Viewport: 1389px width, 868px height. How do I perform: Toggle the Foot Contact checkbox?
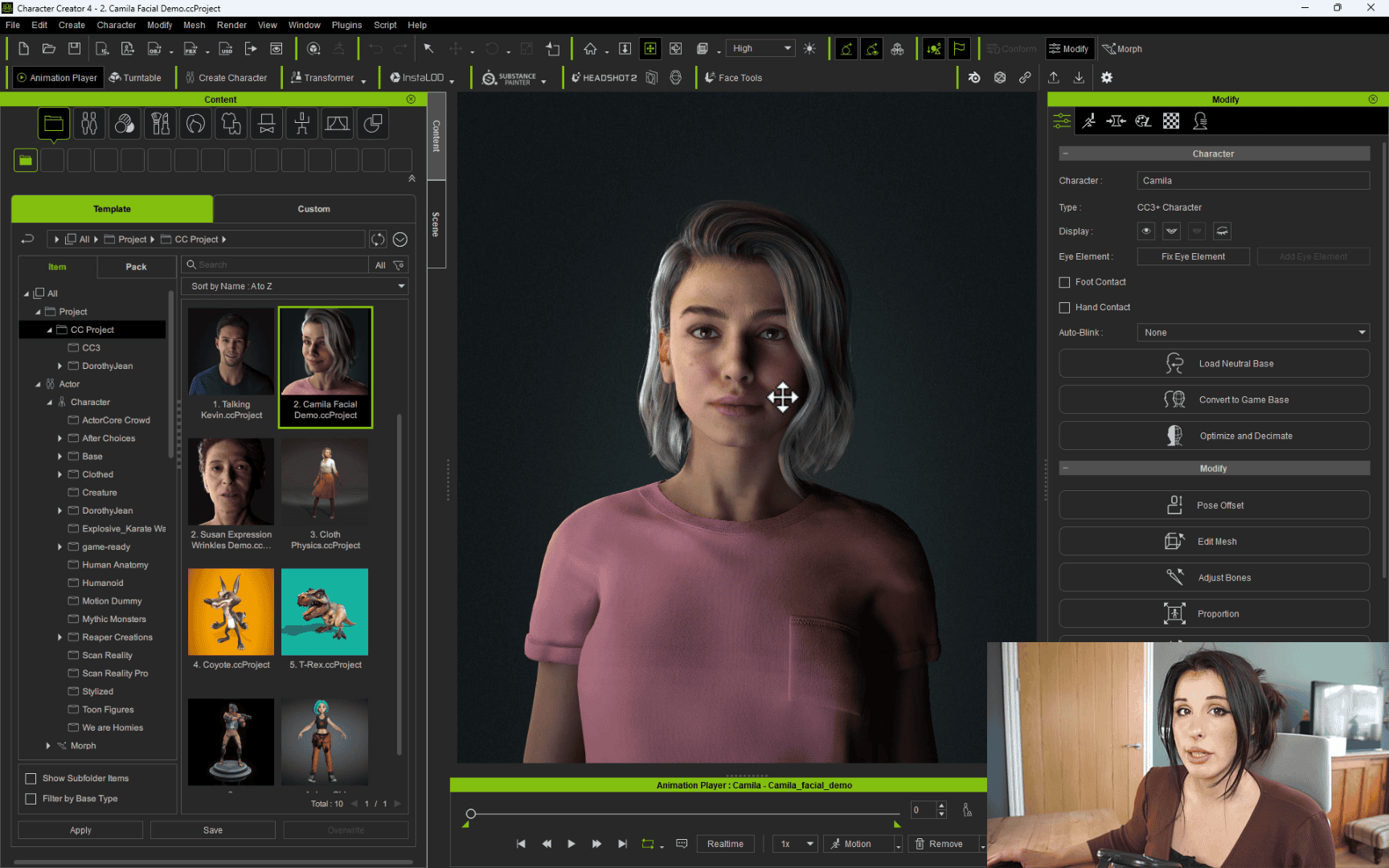click(1064, 282)
